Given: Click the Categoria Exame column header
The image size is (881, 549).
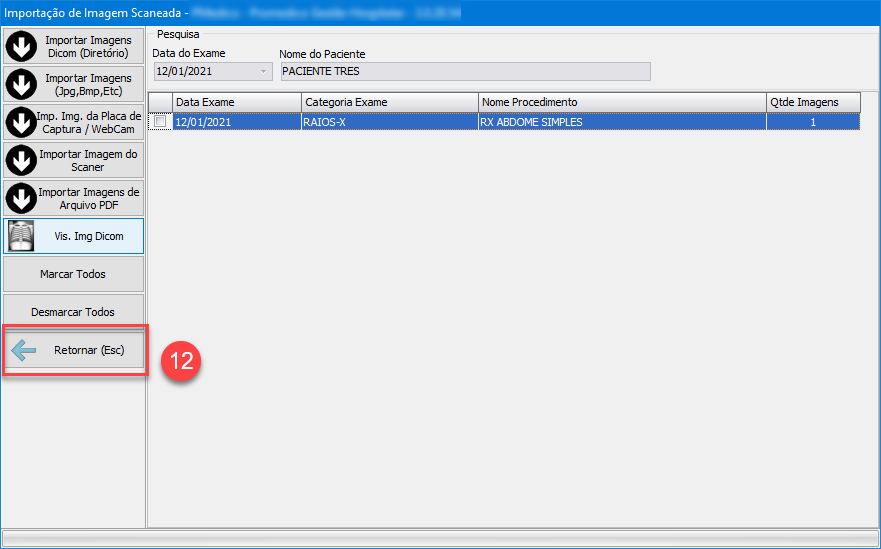Looking at the screenshot, I should click(389, 102).
